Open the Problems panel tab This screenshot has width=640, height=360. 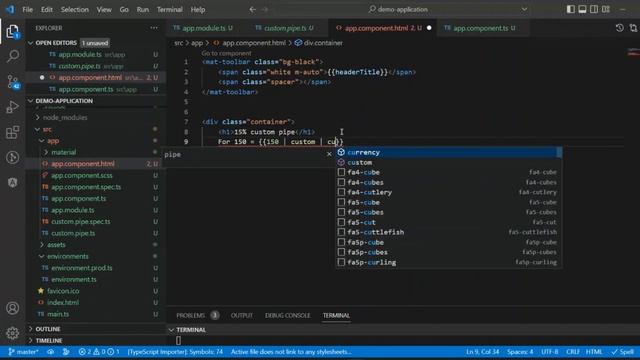(191, 316)
